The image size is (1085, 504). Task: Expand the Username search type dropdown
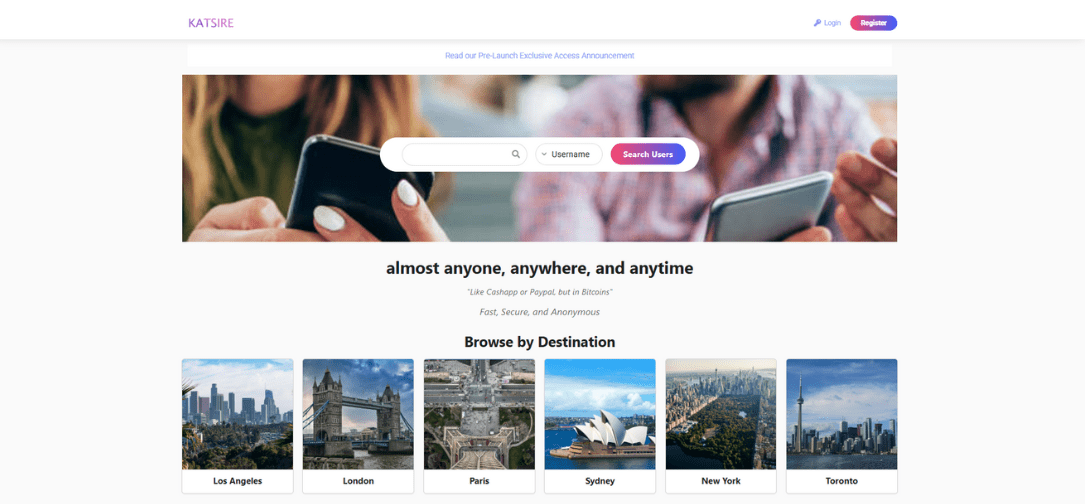[x=569, y=154]
